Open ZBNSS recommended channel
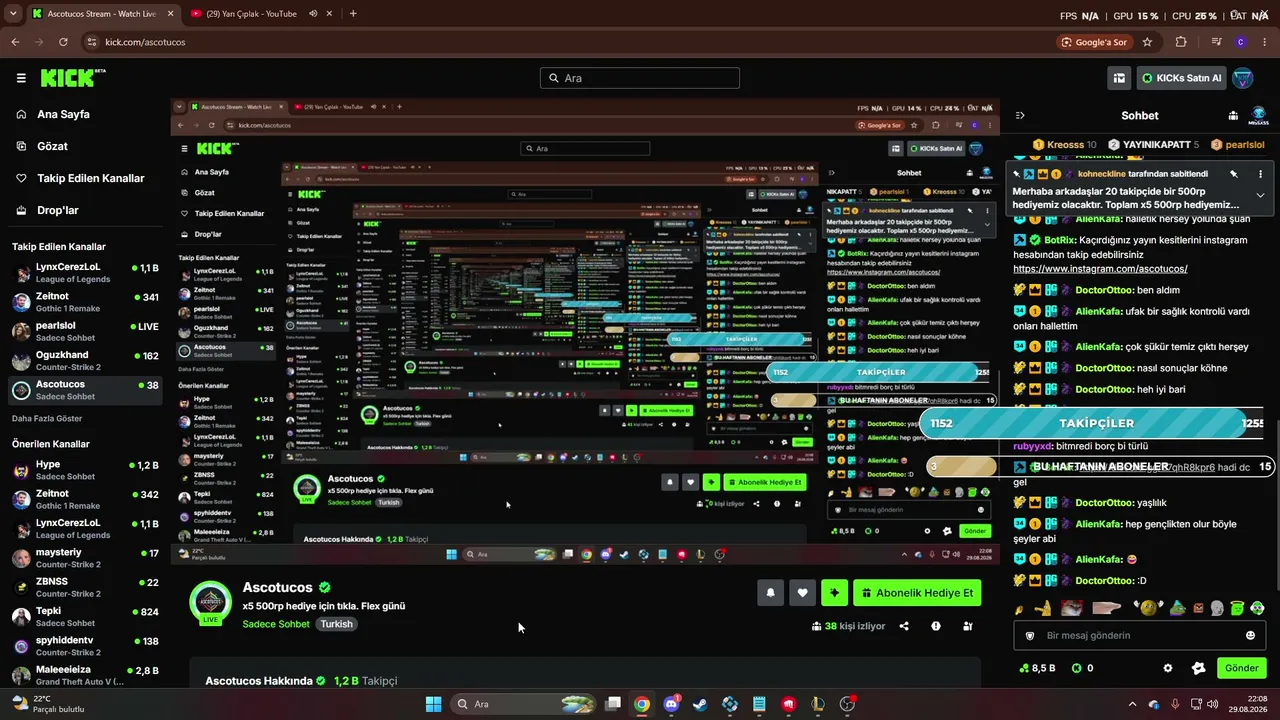This screenshot has width=1280, height=720. tap(85, 587)
